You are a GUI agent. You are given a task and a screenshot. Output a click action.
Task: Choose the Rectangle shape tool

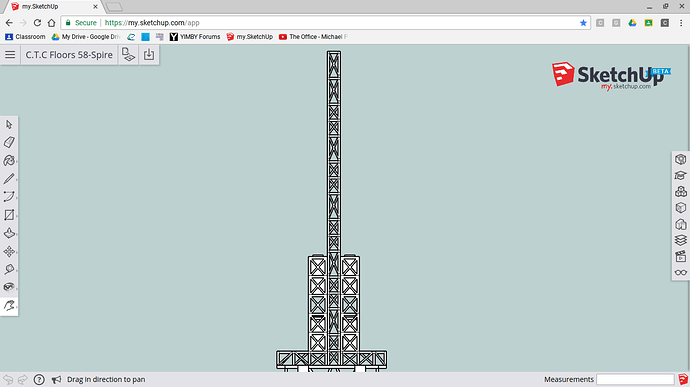point(9,215)
